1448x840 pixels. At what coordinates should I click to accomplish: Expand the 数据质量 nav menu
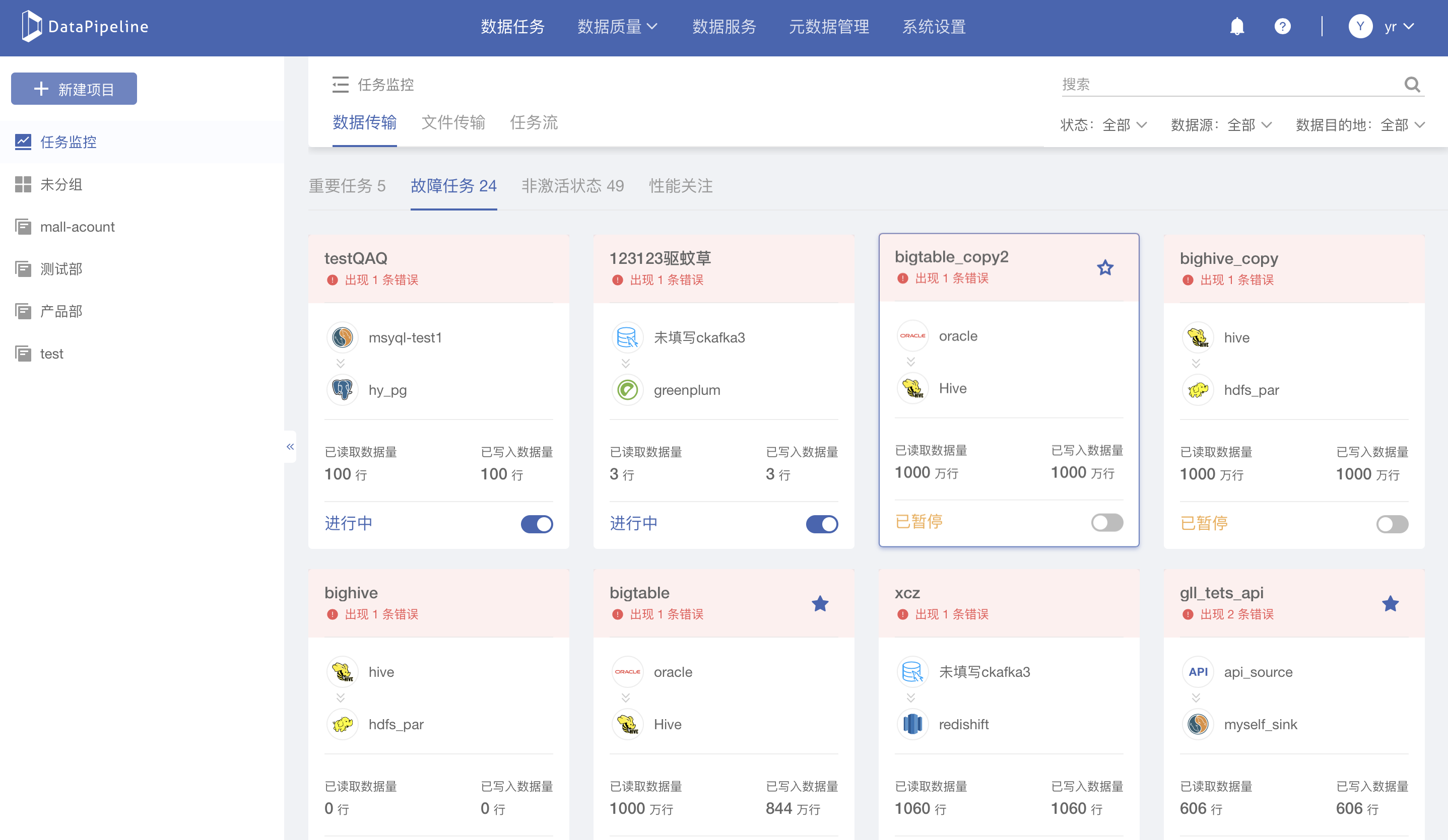(x=617, y=26)
